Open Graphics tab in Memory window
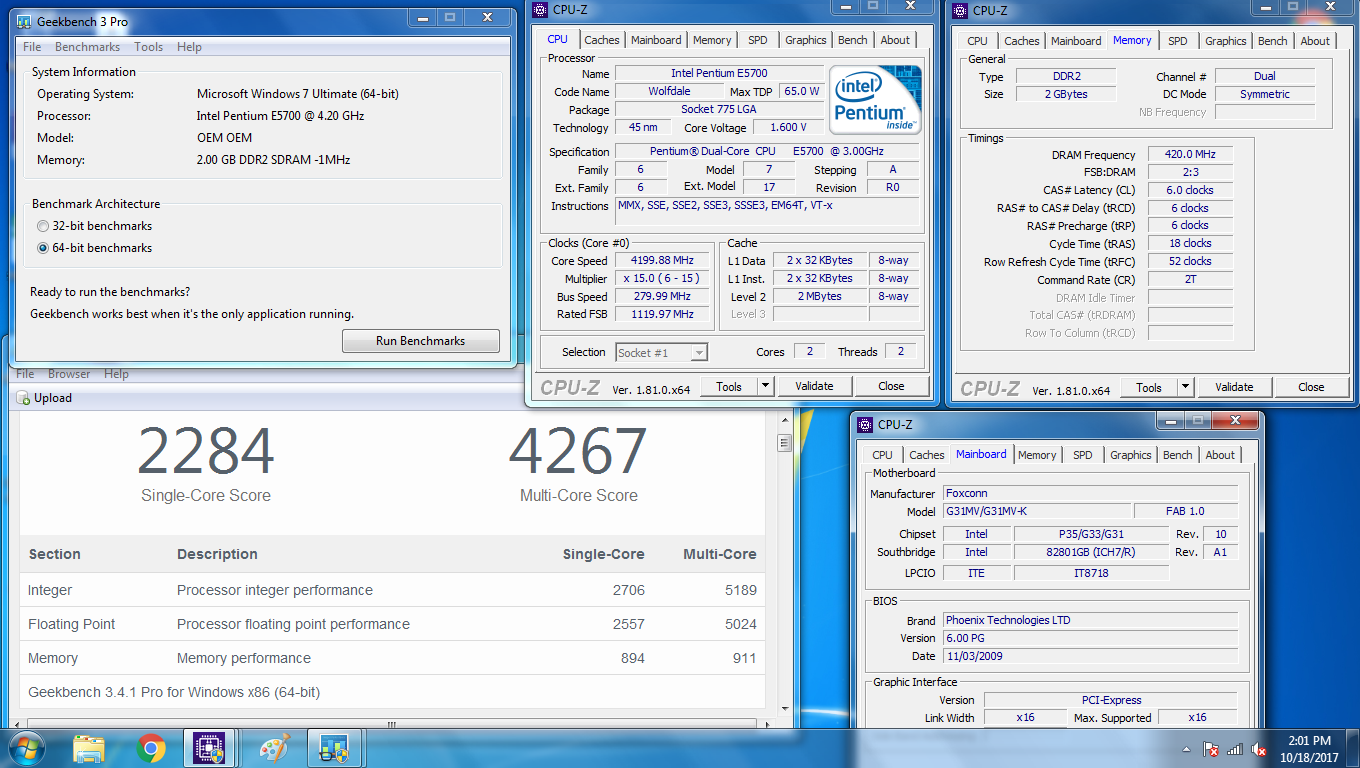This screenshot has width=1360, height=768. (1225, 41)
